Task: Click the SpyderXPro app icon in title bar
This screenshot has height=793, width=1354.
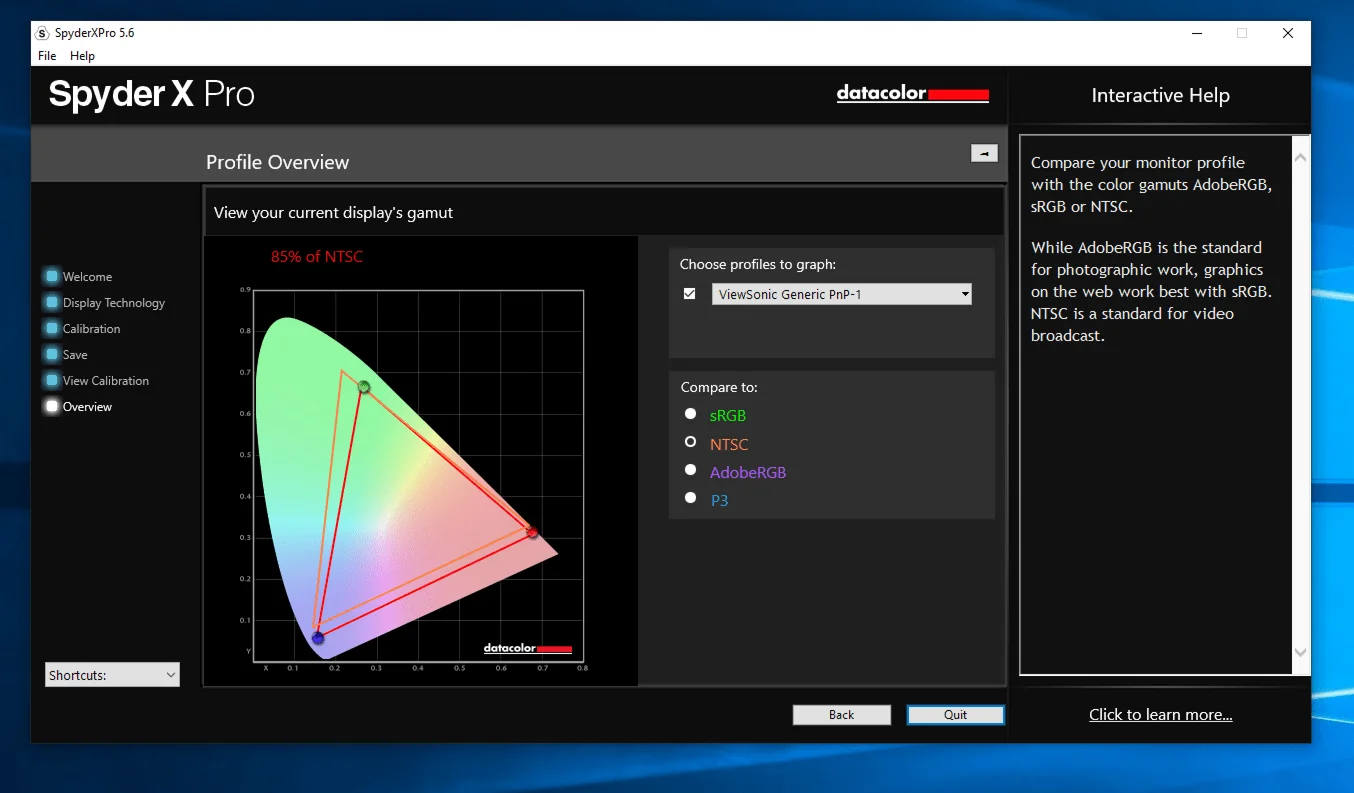Action: click(x=42, y=33)
